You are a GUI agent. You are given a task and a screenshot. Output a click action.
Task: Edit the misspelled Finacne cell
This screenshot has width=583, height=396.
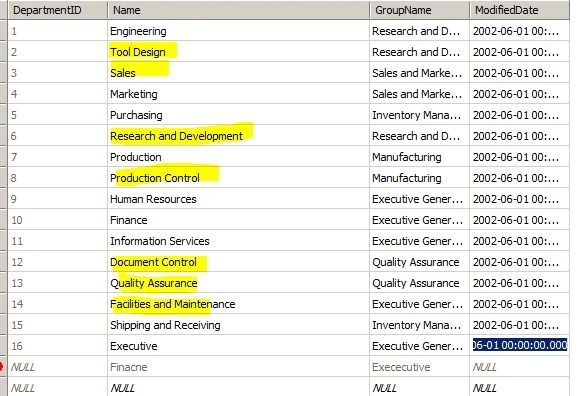[238, 367]
